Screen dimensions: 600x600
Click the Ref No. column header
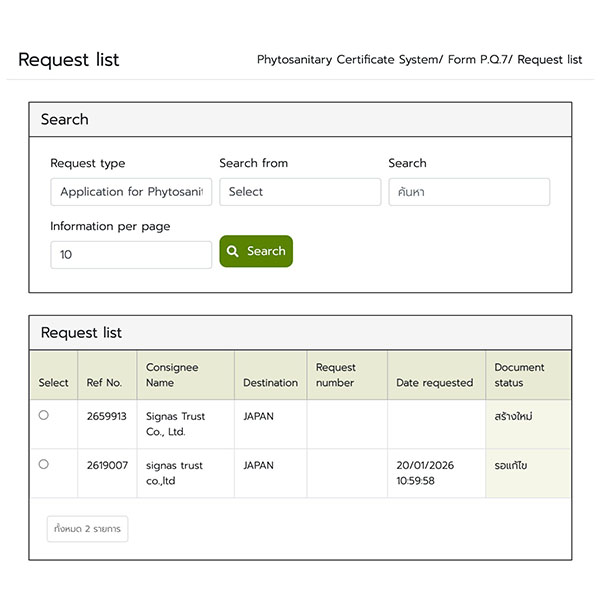coord(104,382)
